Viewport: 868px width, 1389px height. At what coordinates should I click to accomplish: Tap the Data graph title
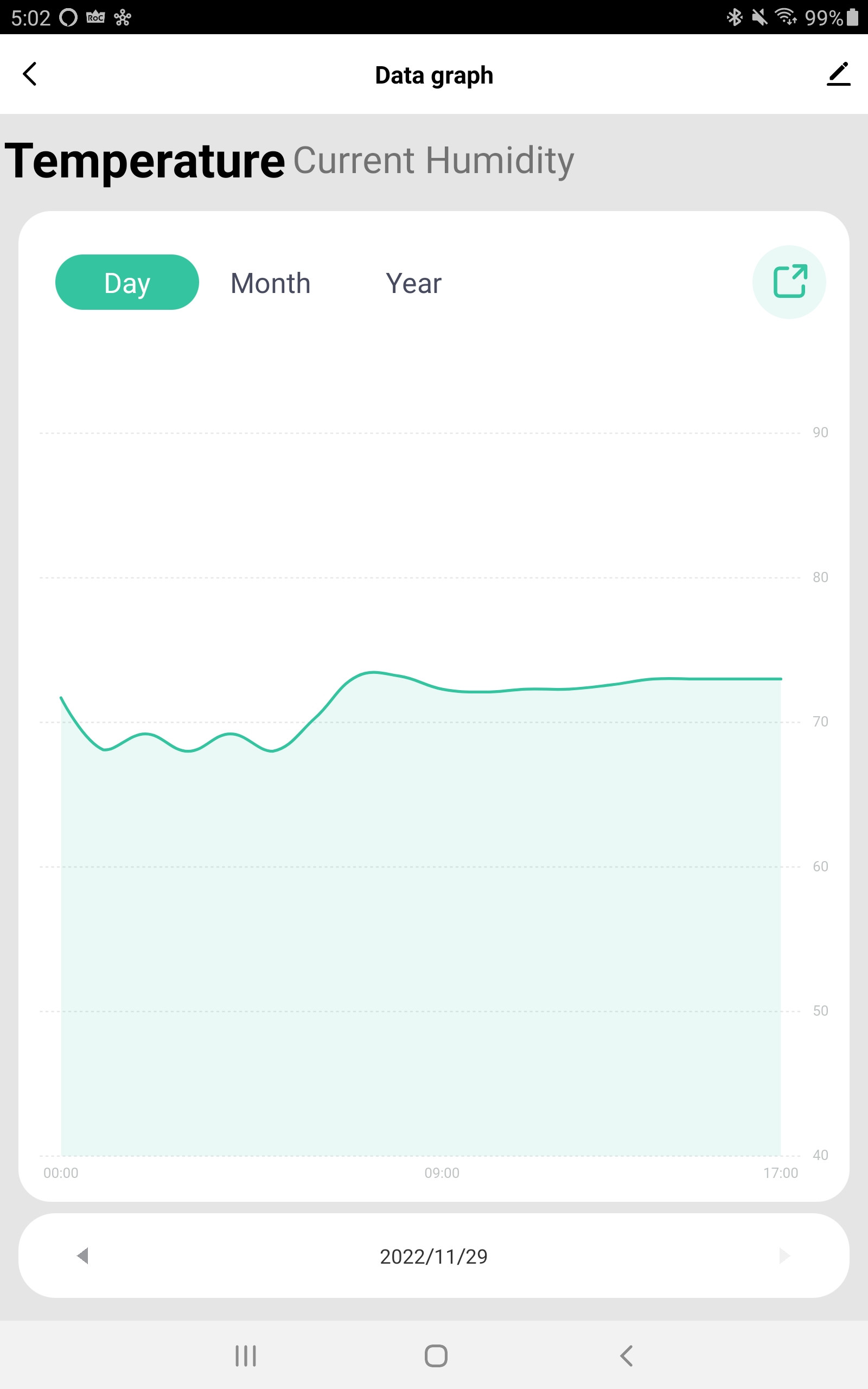click(x=434, y=75)
